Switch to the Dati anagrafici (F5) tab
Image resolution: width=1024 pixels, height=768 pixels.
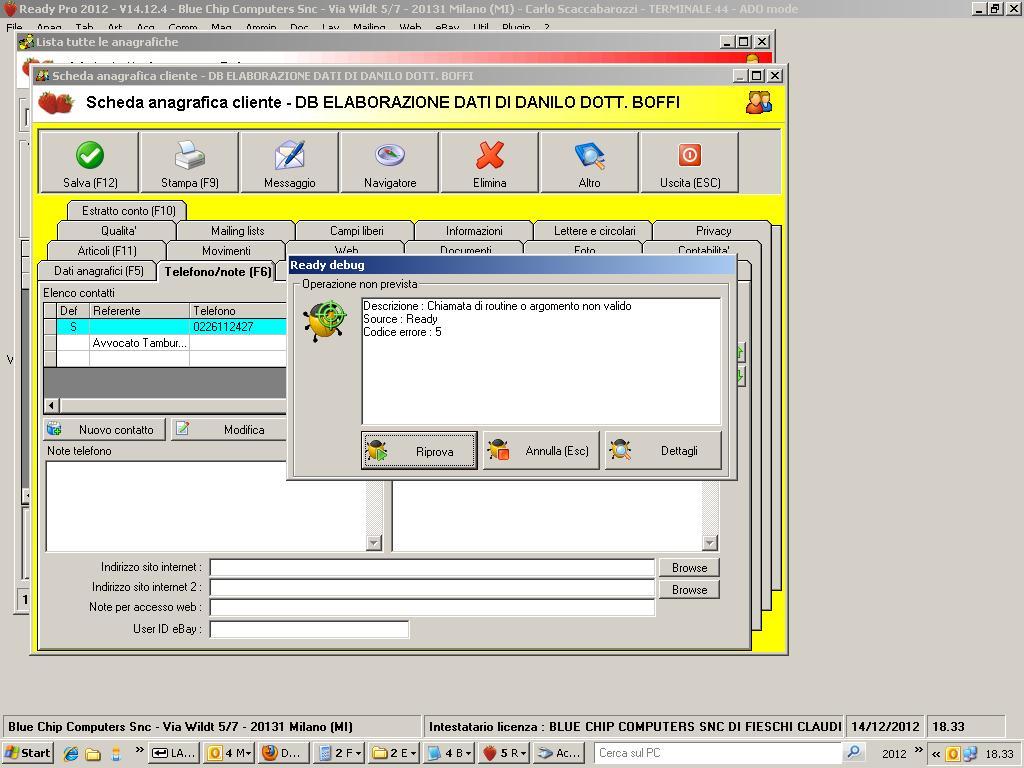(x=98, y=270)
